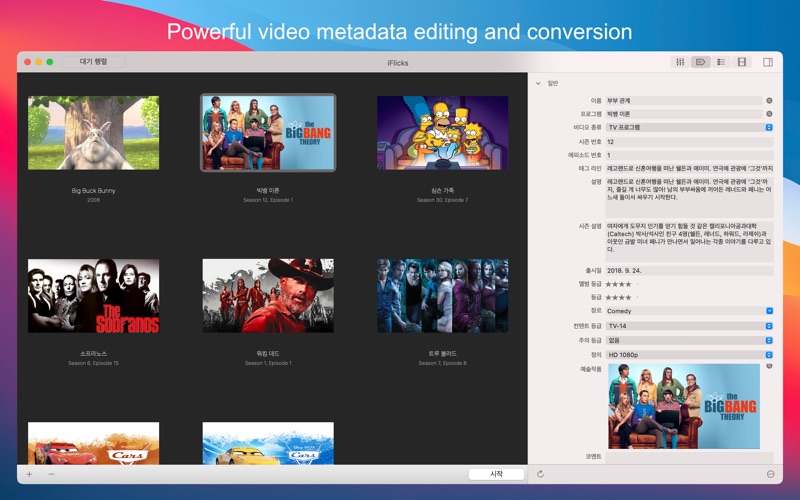This screenshot has width=800, height=500.
Task: Click into the 설명 description text area
Action: pos(689,197)
